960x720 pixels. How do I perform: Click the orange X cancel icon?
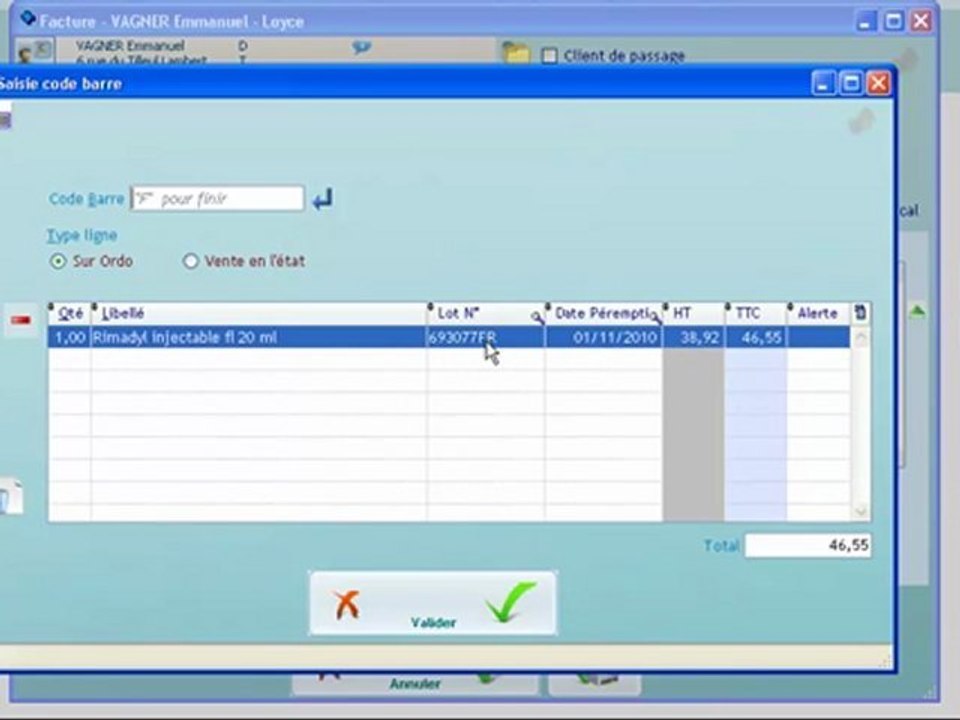pos(347,604)
